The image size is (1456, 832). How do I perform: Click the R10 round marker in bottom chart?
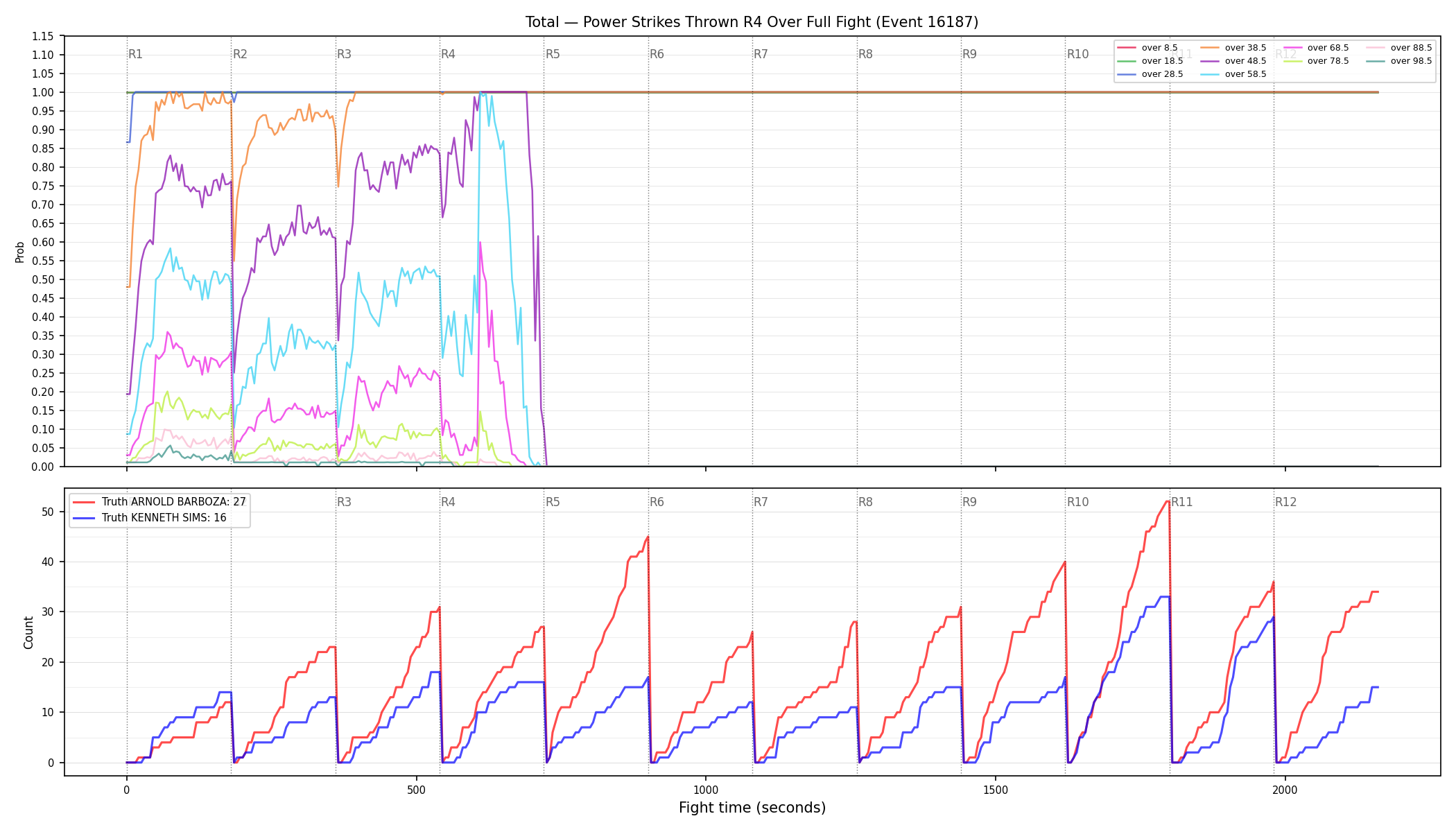pos(1077,502)
